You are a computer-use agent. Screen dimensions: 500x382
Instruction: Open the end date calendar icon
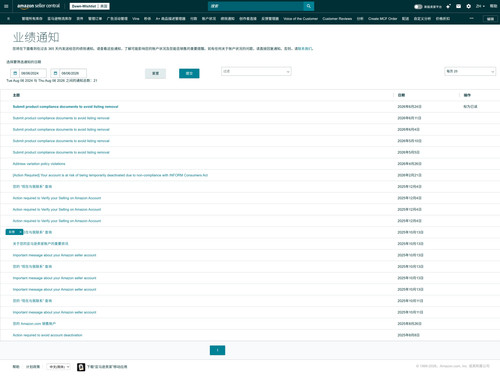(55, 73)
